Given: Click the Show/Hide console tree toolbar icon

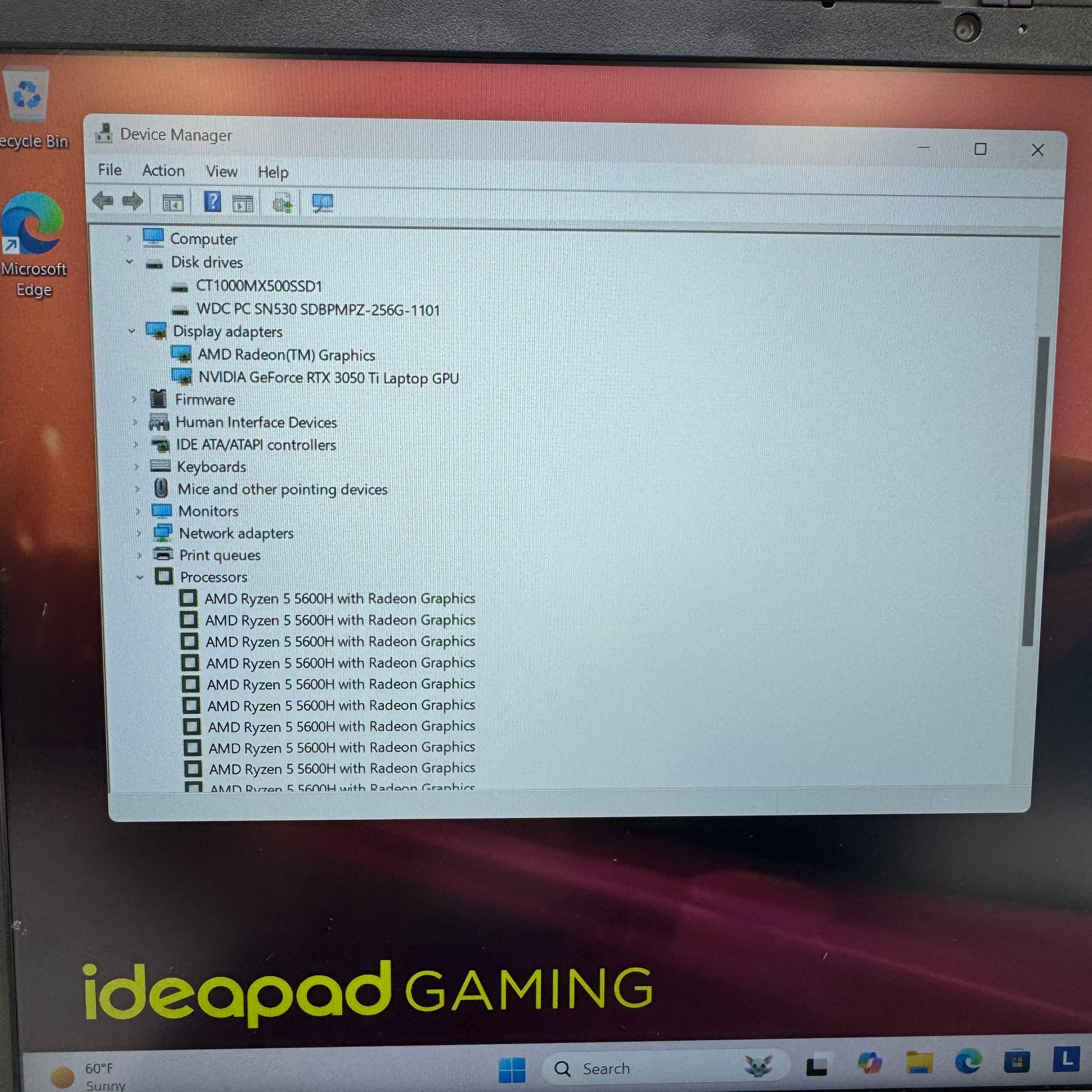Looking at the screenshot, I should tap(173, 203).
